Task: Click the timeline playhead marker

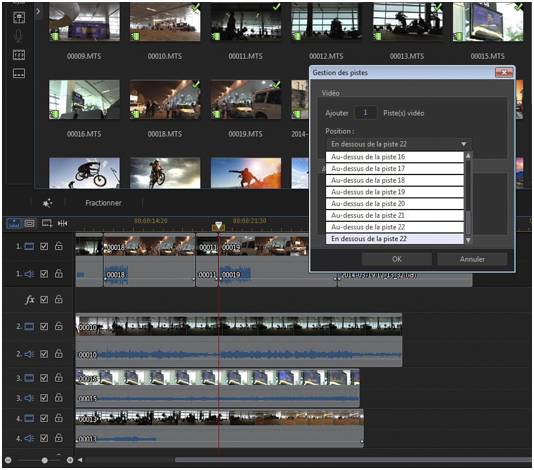Action: [x=218, y=226]
